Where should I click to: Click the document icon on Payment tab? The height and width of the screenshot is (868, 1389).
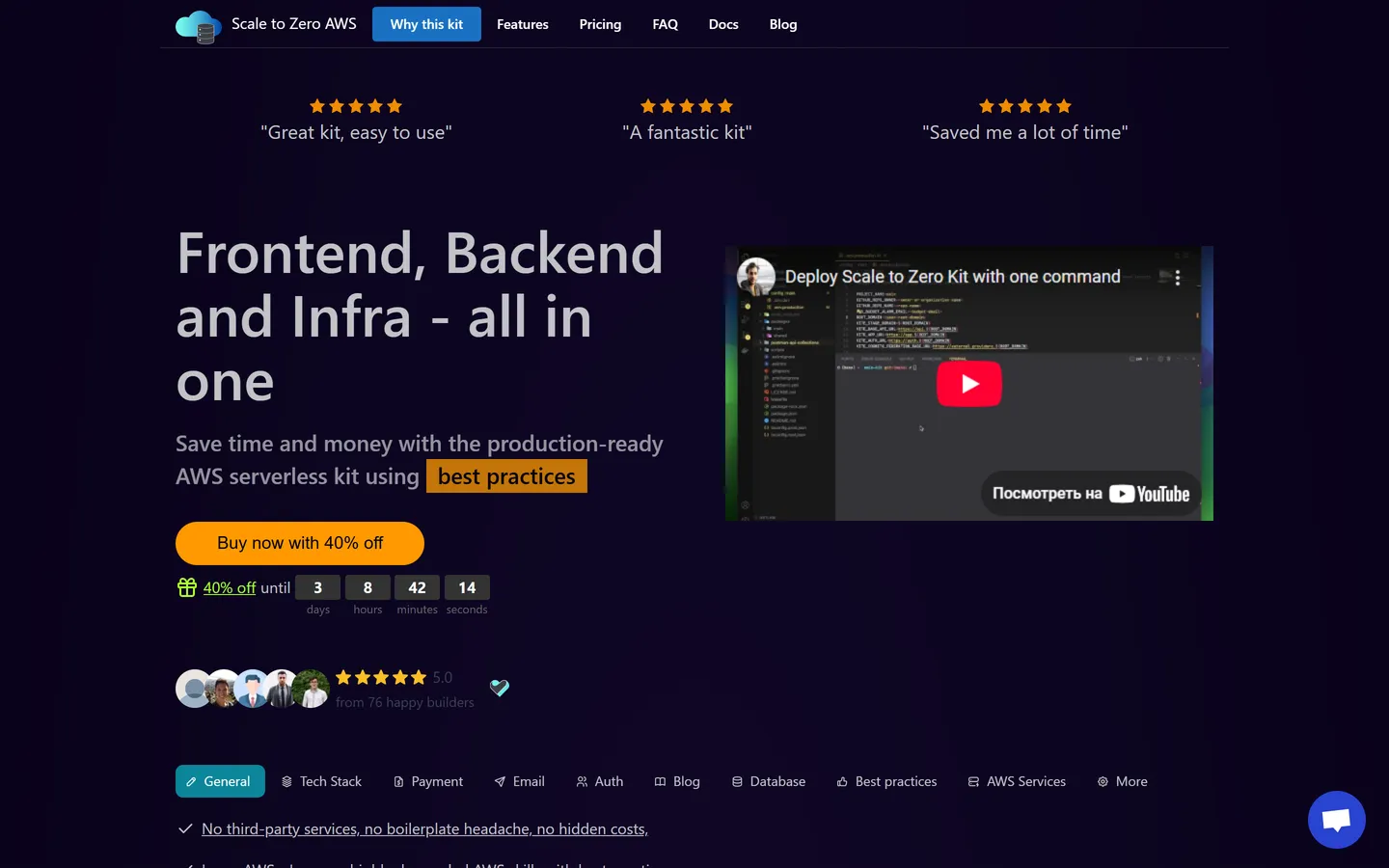click(398, 782)
